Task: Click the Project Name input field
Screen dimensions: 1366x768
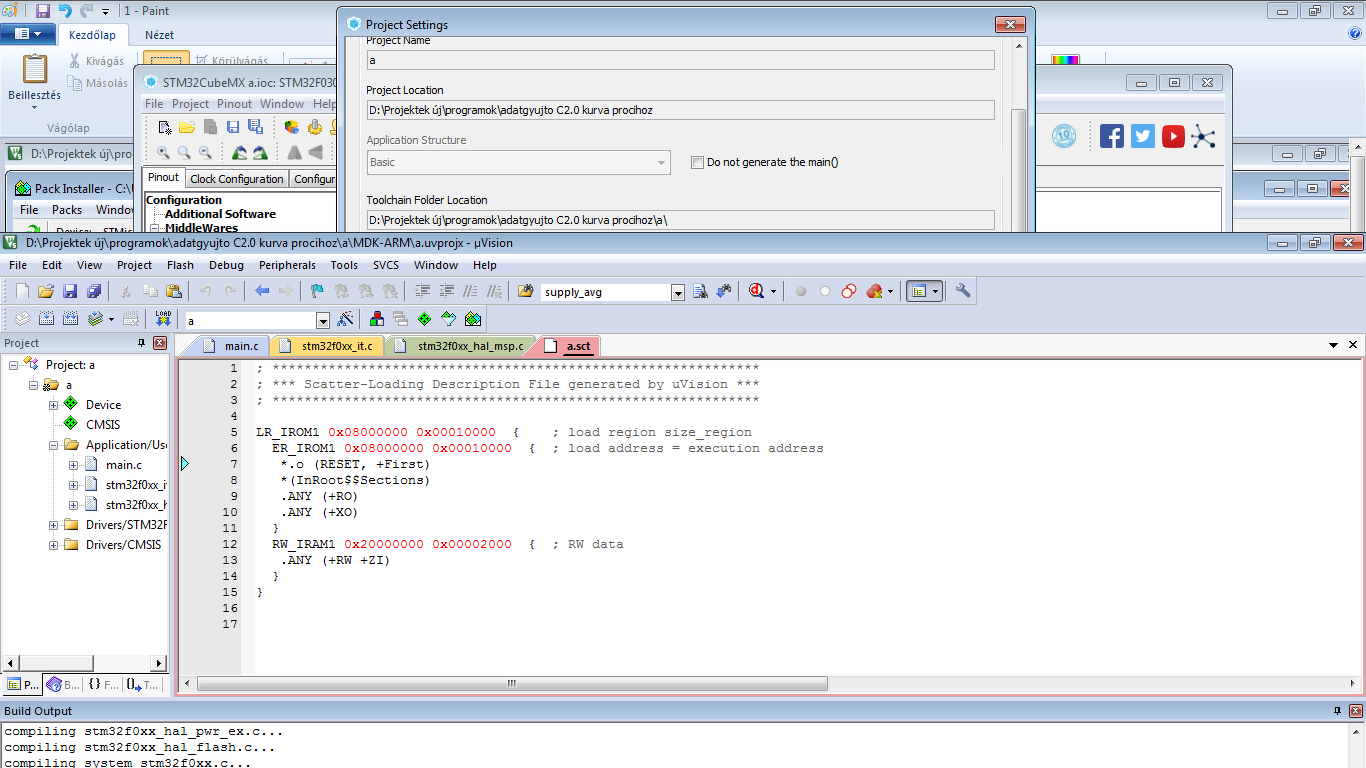Action: 680,60
